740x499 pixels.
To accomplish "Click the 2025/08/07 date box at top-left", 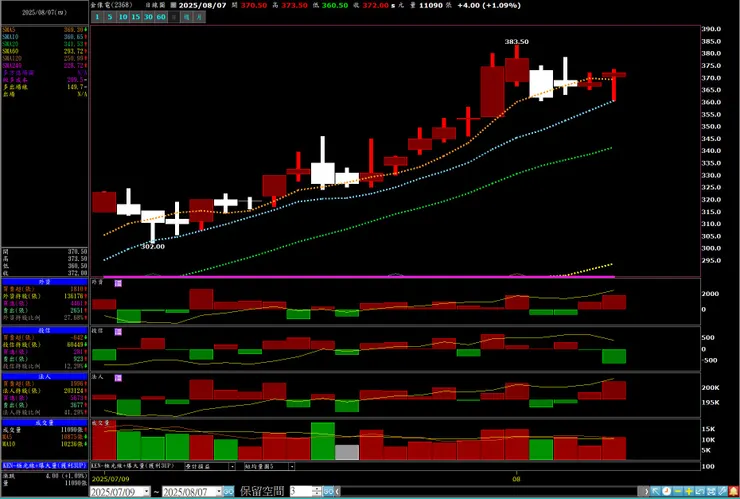I will (44, 13).
